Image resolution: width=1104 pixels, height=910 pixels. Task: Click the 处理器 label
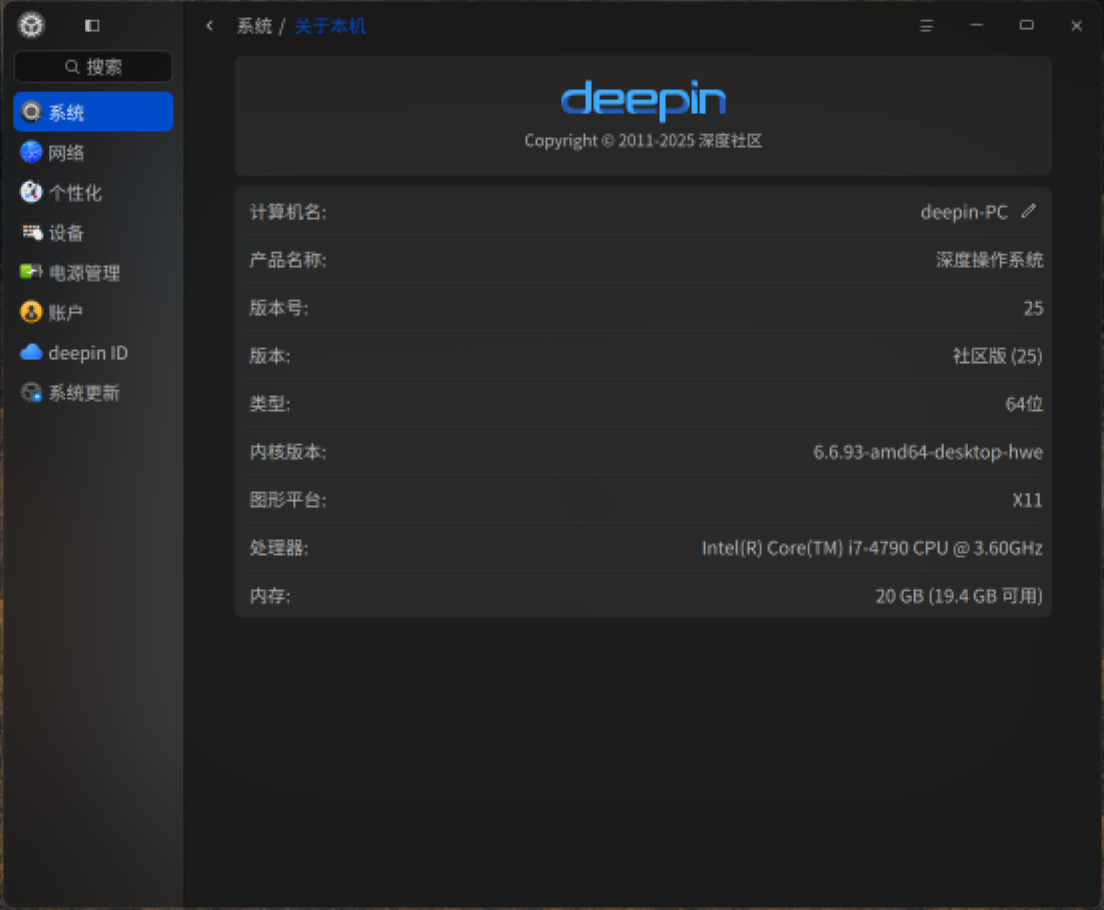(279, 548)
